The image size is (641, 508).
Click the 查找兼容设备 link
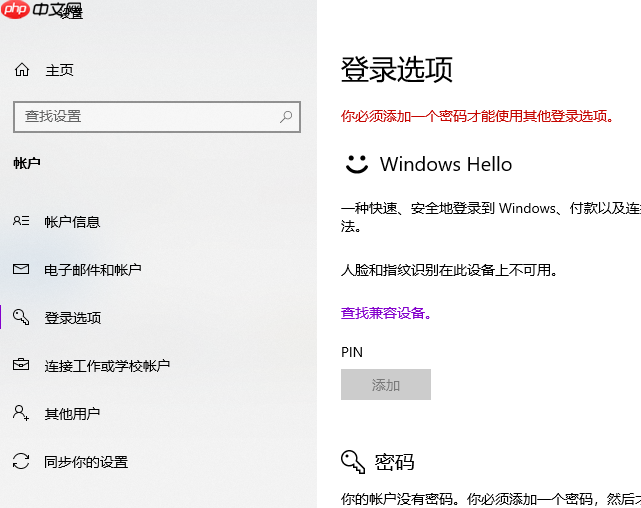(x=386, y=313)
